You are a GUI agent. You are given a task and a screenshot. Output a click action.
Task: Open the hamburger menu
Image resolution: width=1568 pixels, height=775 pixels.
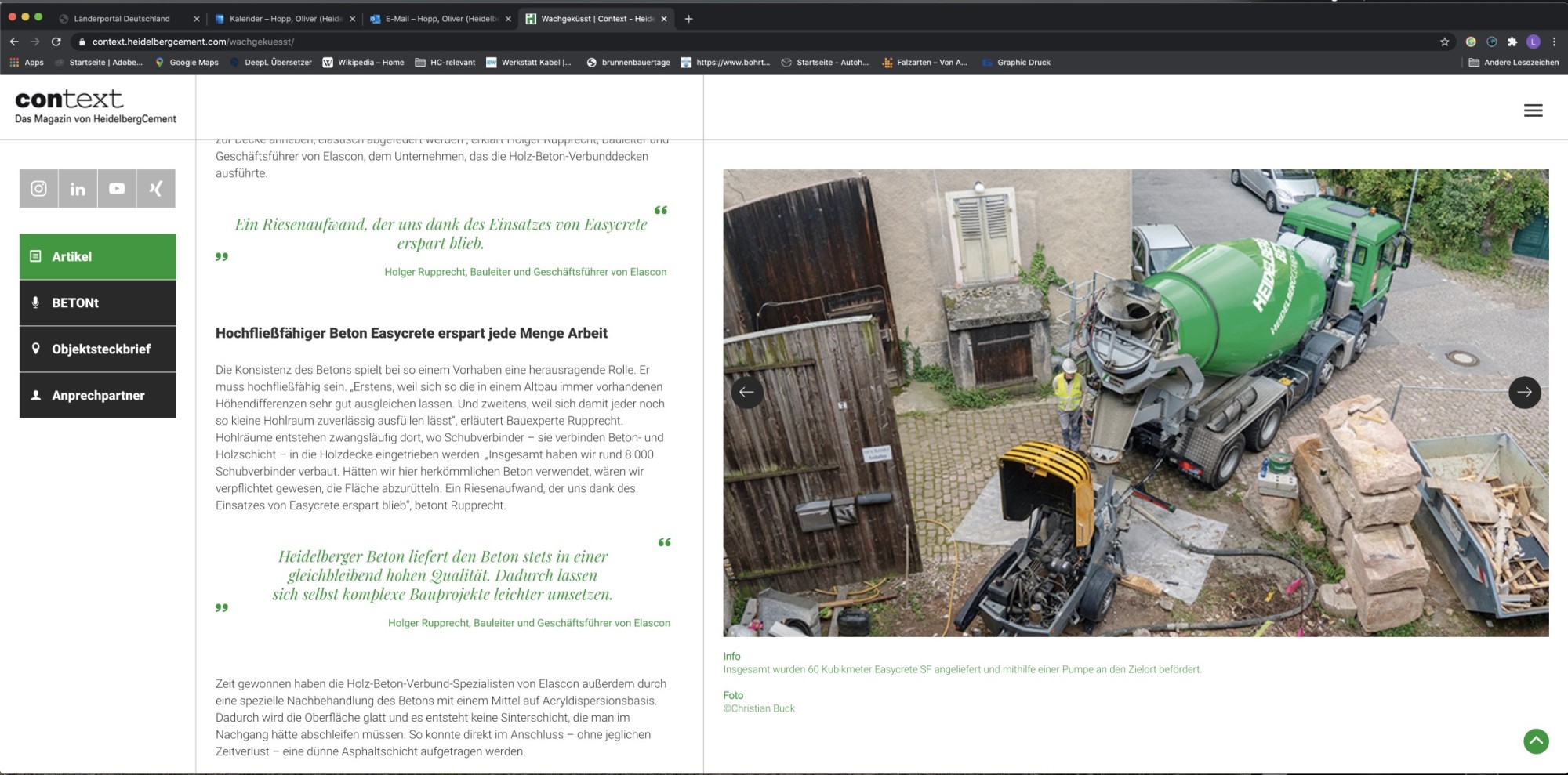click(x=1533, y=110)
